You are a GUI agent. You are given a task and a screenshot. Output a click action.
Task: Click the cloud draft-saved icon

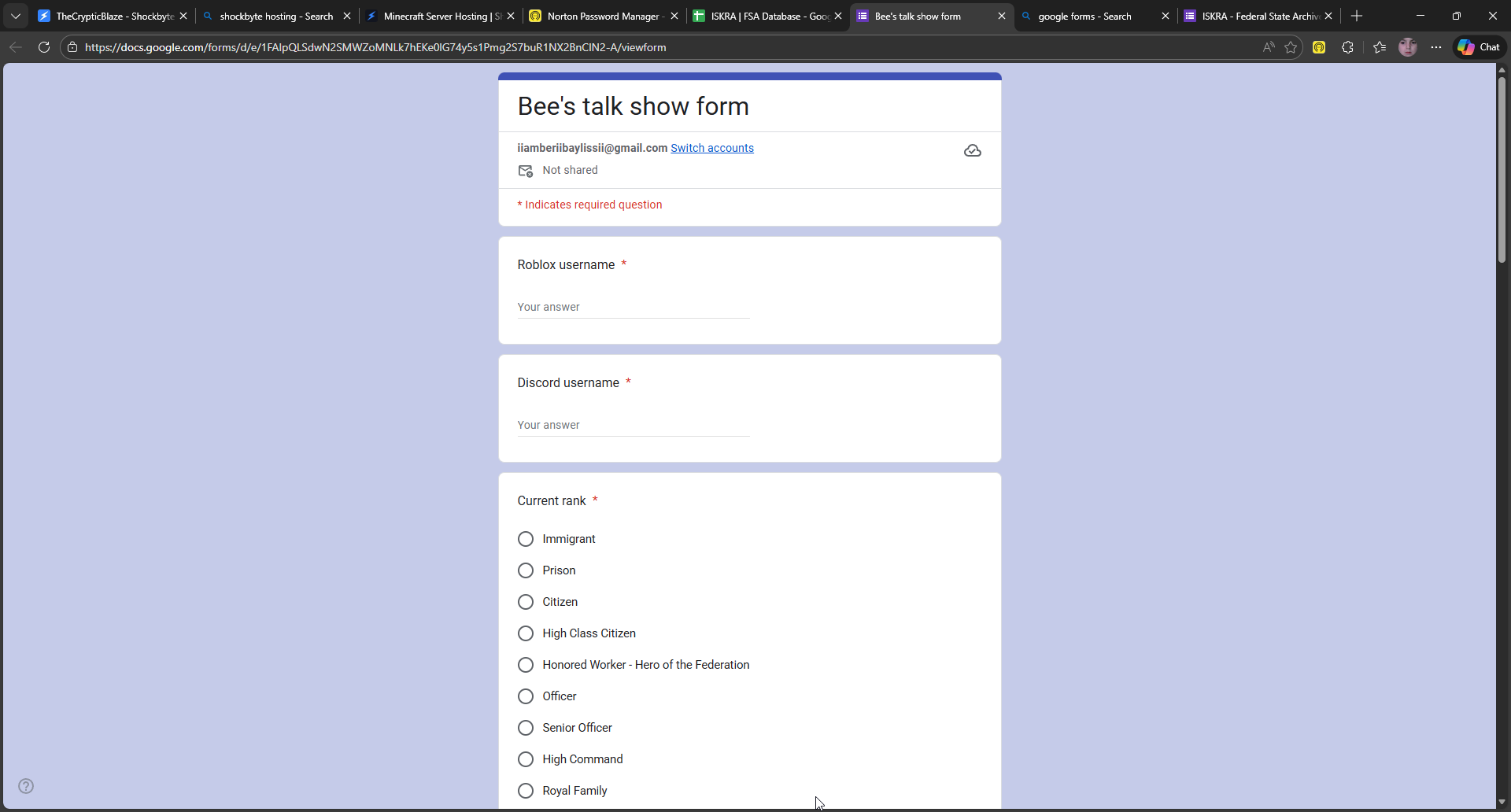click(972, 150)
